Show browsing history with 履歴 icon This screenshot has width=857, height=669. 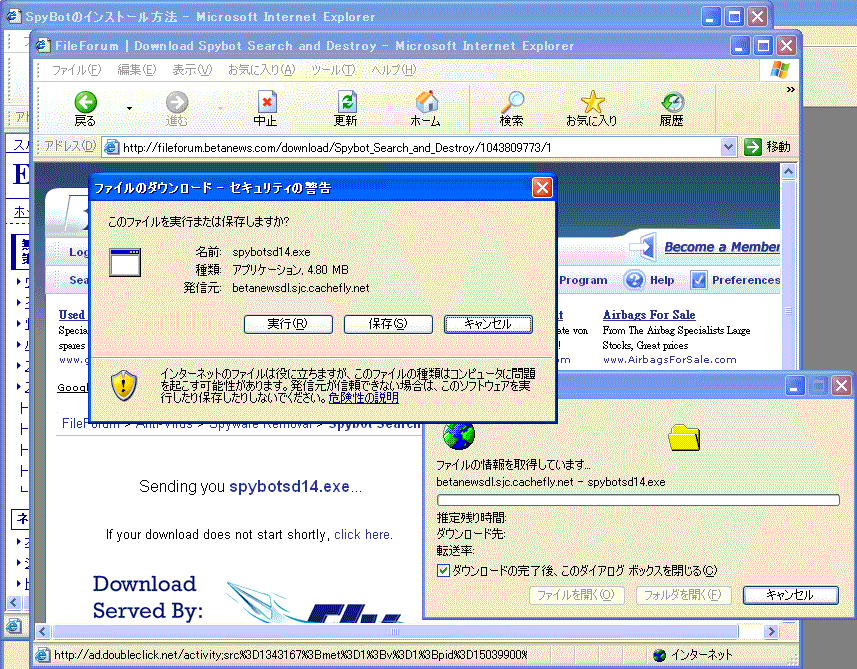click(672, 102)
